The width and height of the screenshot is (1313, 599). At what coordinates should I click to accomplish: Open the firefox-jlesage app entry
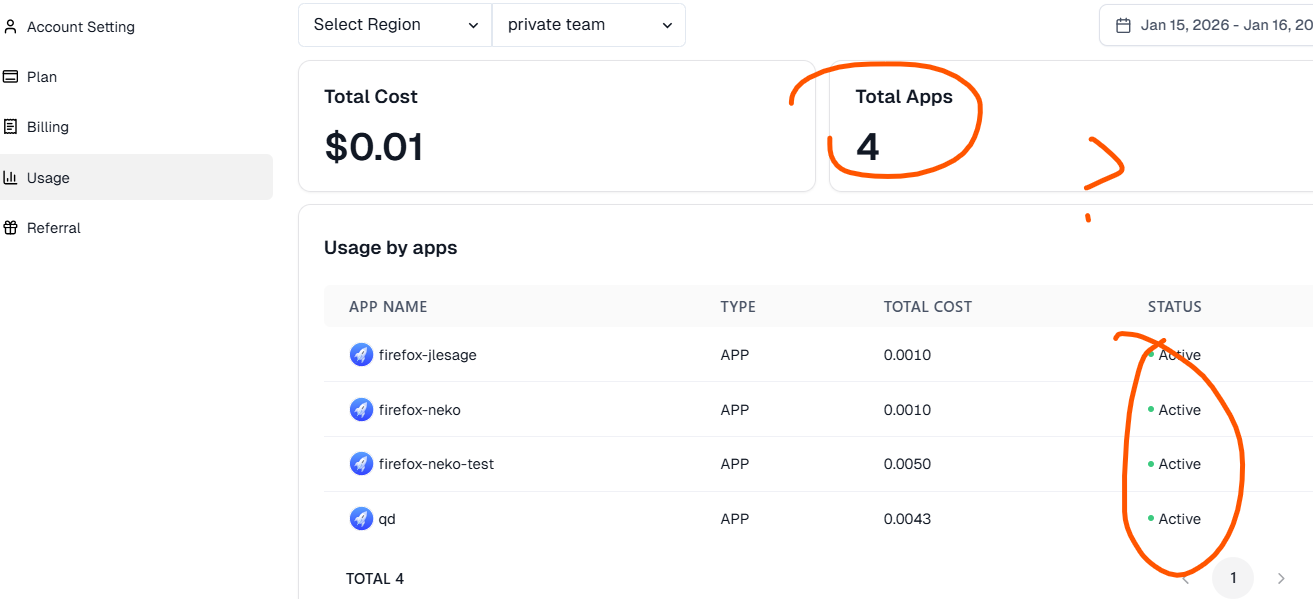[427, 355]
